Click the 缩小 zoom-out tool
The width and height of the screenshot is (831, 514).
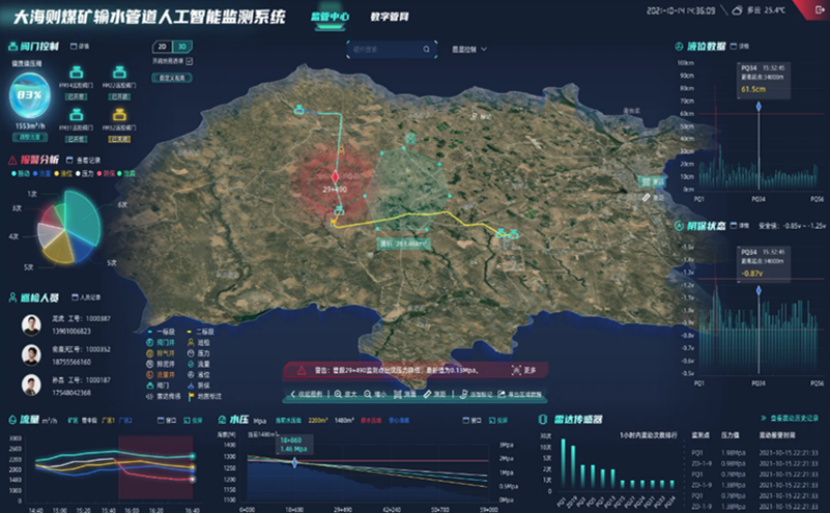tap(375, 394)
